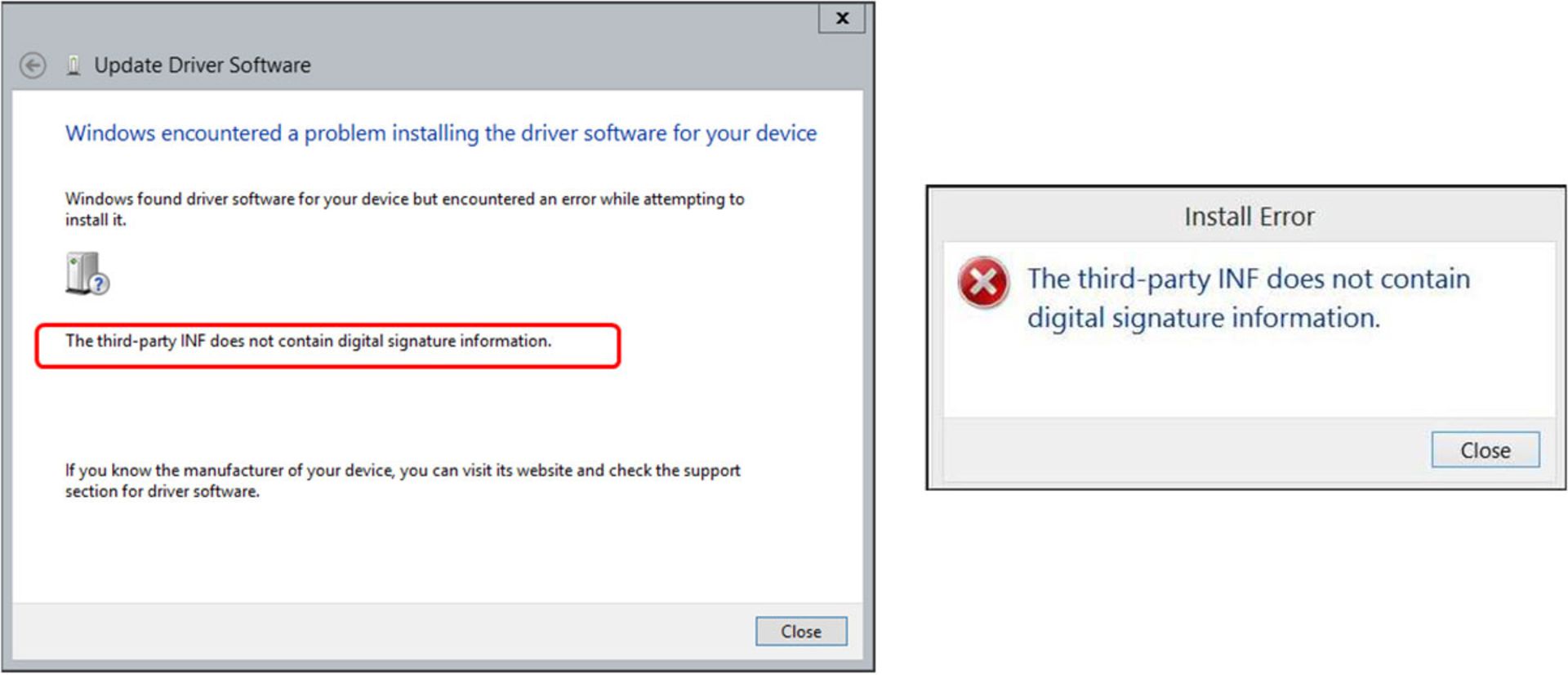This screenshot has width=1568, height=675.
Task: Click the "Install Error" dialog title
Action: pos(1249,217)
